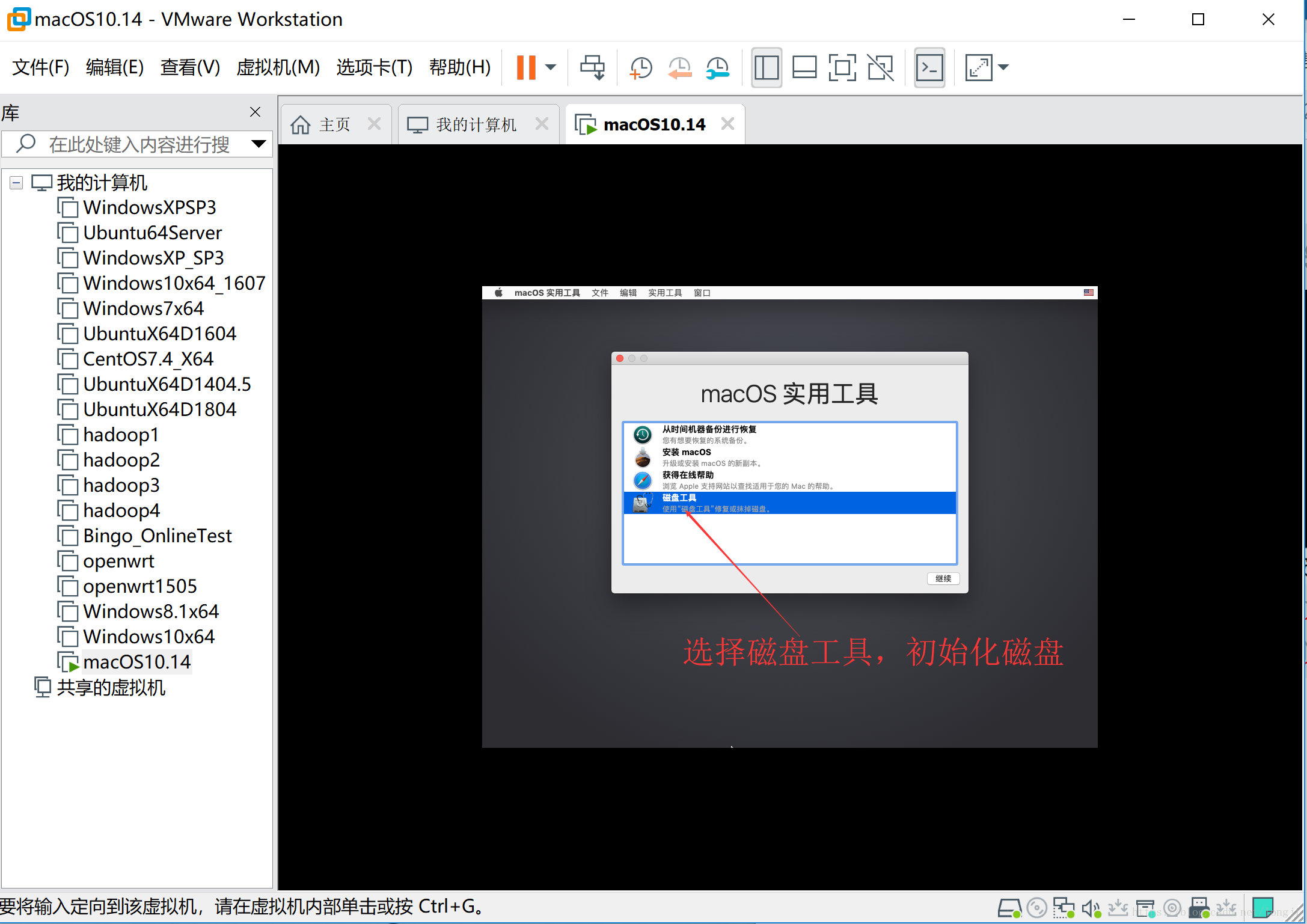Select openwrt1505 virtual machine
1307x924 pixels.
[x=139, y=586]
